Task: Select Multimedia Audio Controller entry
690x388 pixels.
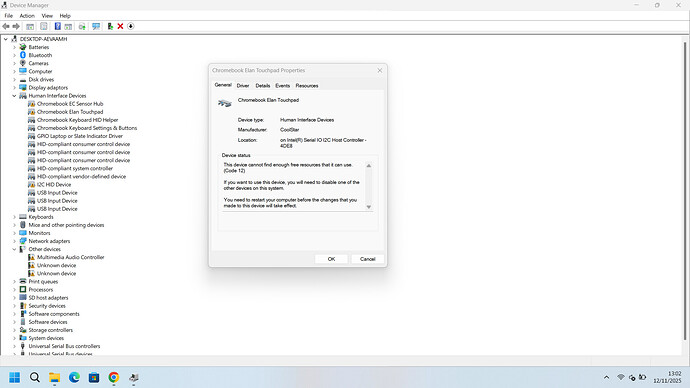Action: coord(70,257)
